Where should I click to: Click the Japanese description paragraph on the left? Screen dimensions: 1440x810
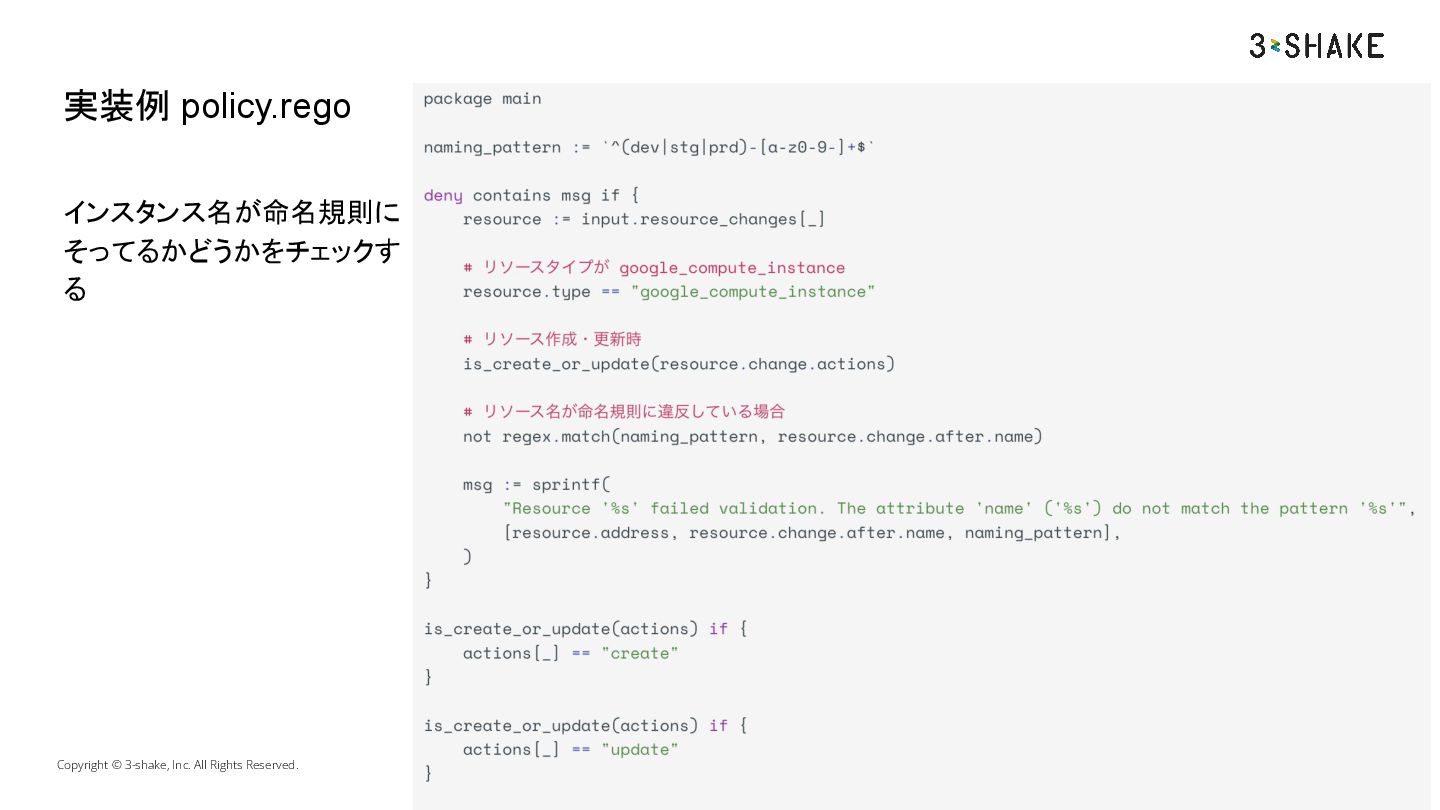click(231, 251)
